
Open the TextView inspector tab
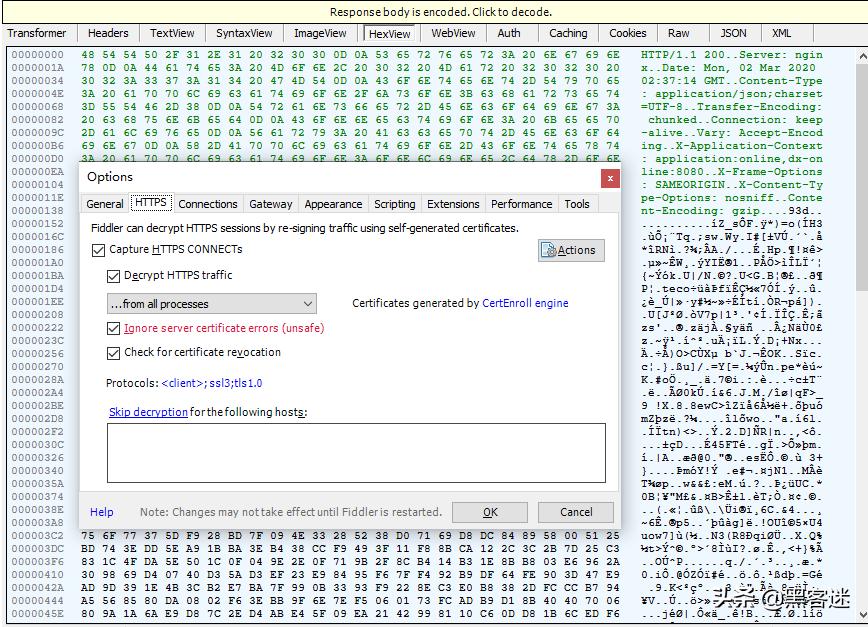[x=172, y=33]
